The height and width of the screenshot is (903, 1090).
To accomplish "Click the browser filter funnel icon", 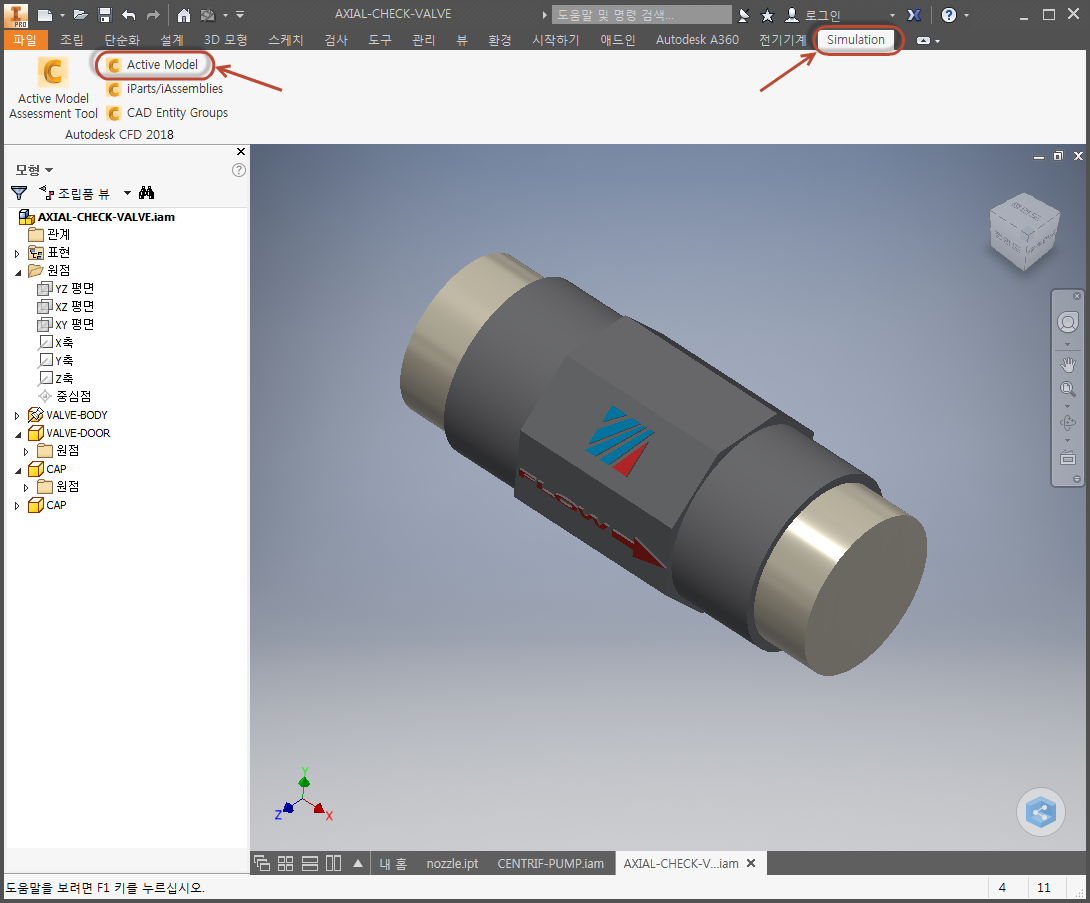I will 19,193.
